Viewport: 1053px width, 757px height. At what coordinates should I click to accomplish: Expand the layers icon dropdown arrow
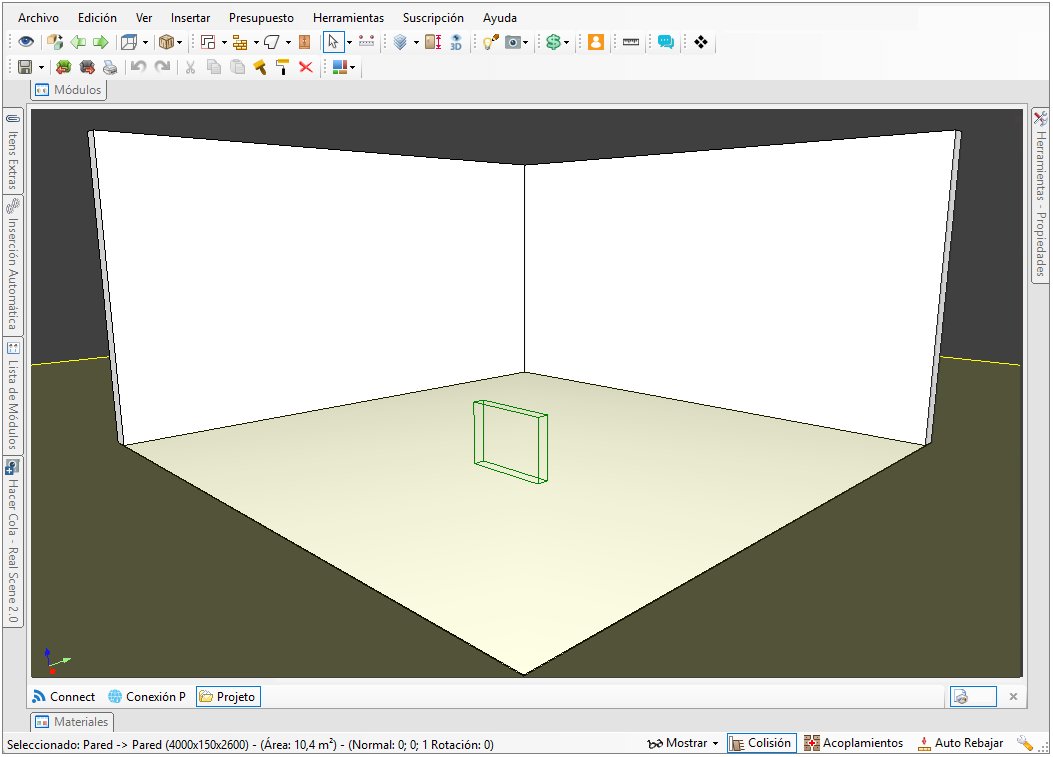(416, 42)
